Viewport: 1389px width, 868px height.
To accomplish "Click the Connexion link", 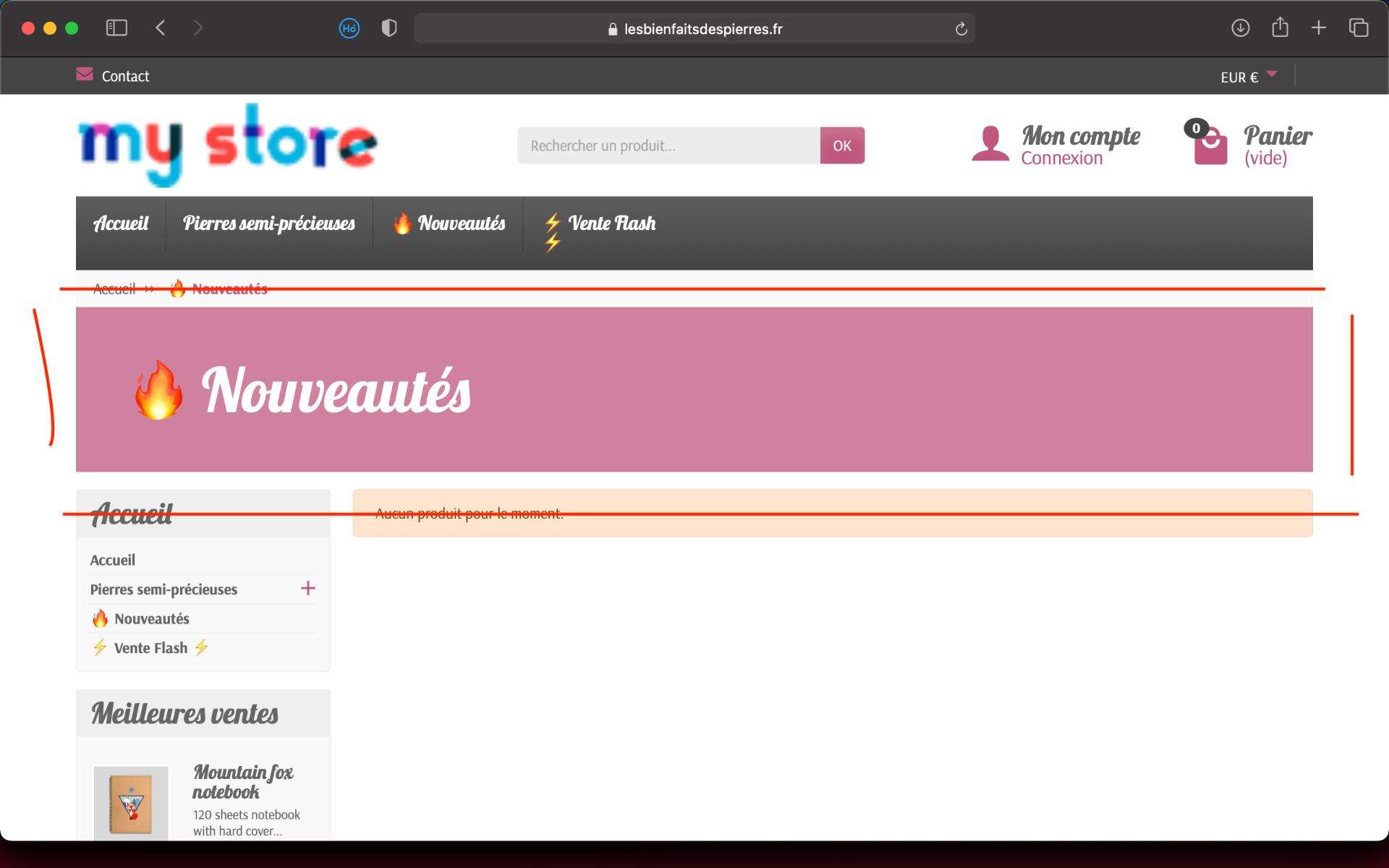I will [1061, 158].
